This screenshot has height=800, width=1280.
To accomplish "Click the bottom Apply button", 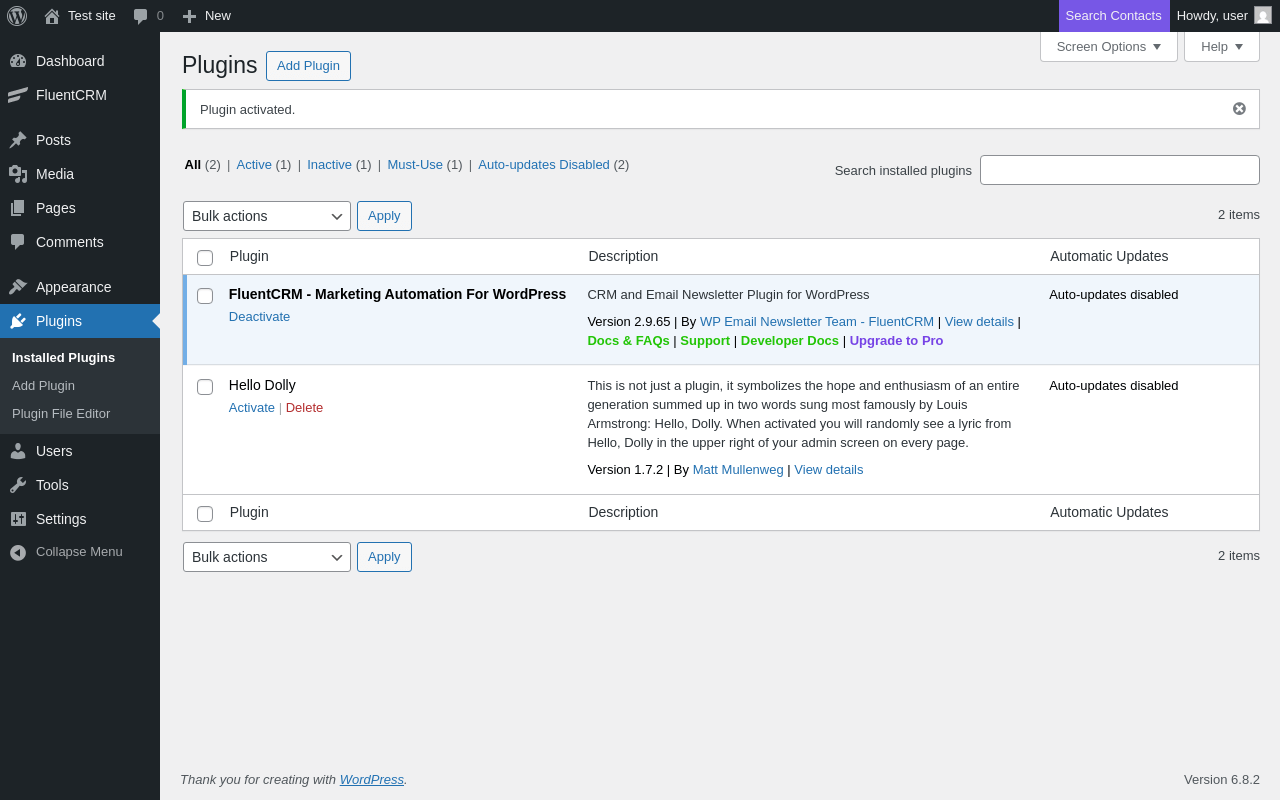I will coord(384,557).
